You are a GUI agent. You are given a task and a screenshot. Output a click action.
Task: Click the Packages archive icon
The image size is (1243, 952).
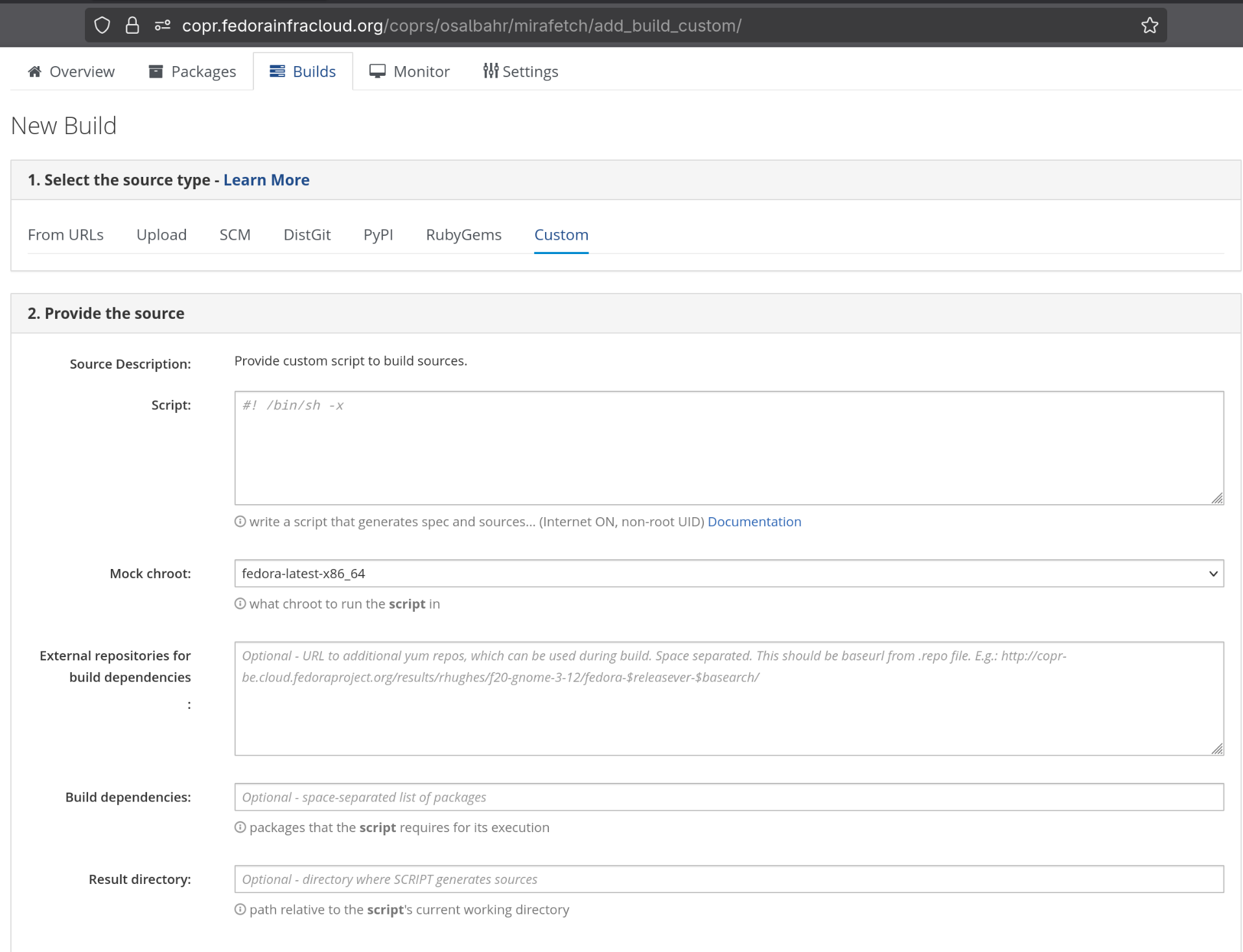156,71
